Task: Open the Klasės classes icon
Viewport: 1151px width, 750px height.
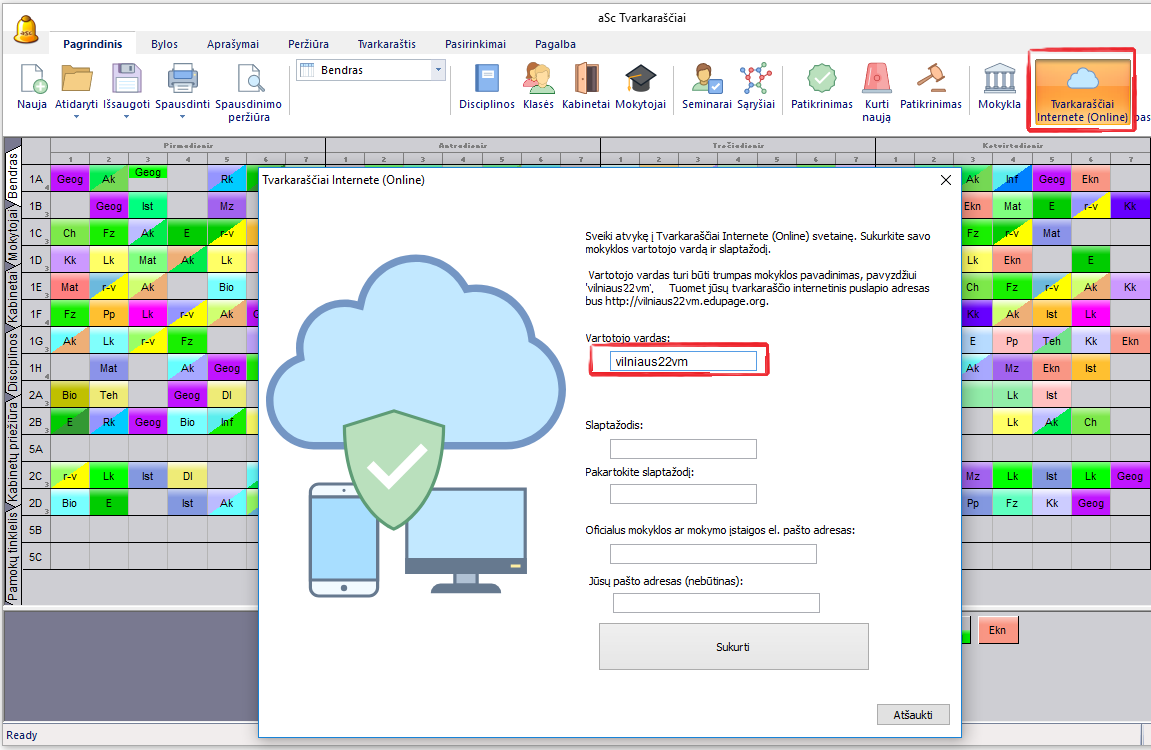Action: (x=538, y=80)
